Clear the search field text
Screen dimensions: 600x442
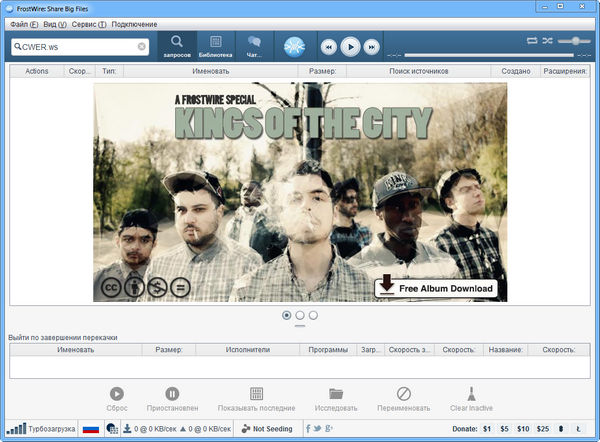coord(142,46)
